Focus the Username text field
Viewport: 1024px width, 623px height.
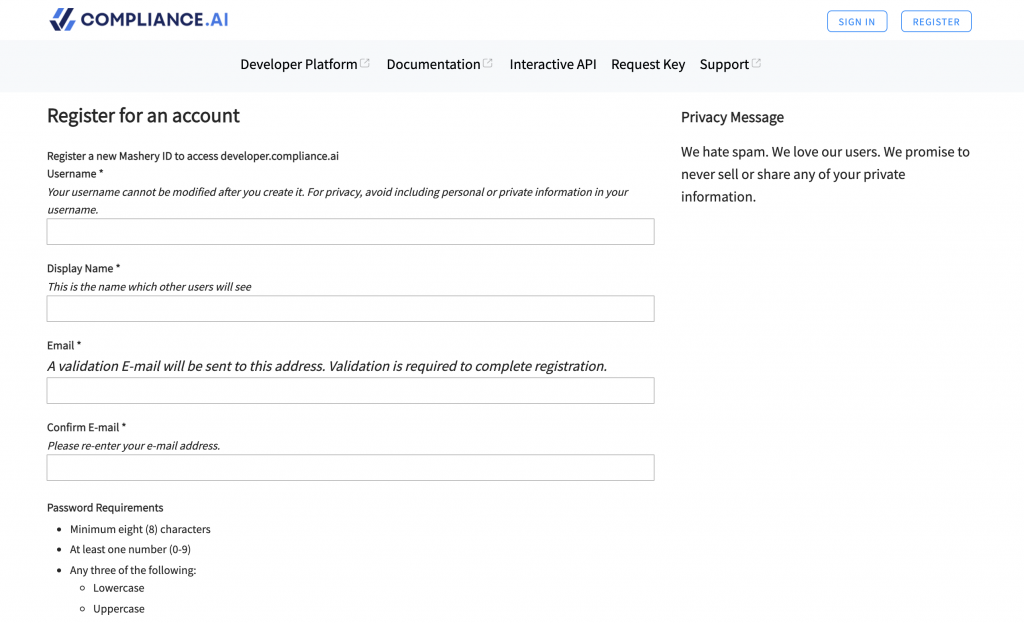tap(350, 232)
